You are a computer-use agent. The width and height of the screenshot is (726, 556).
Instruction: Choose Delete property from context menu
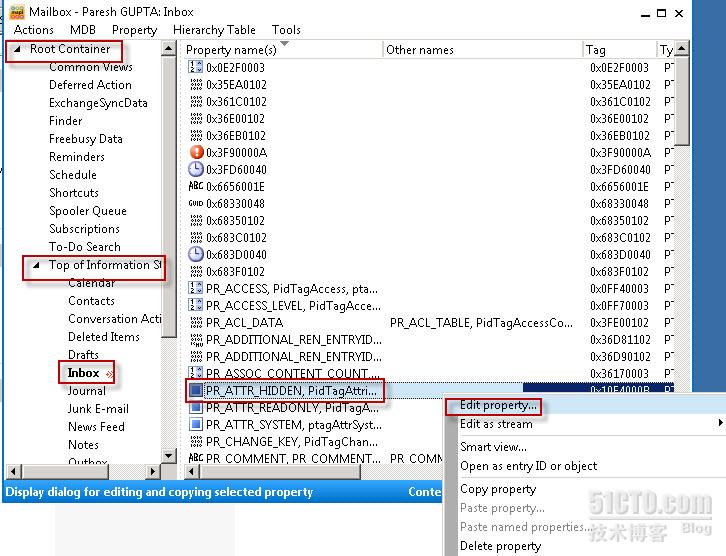(500, 546)
